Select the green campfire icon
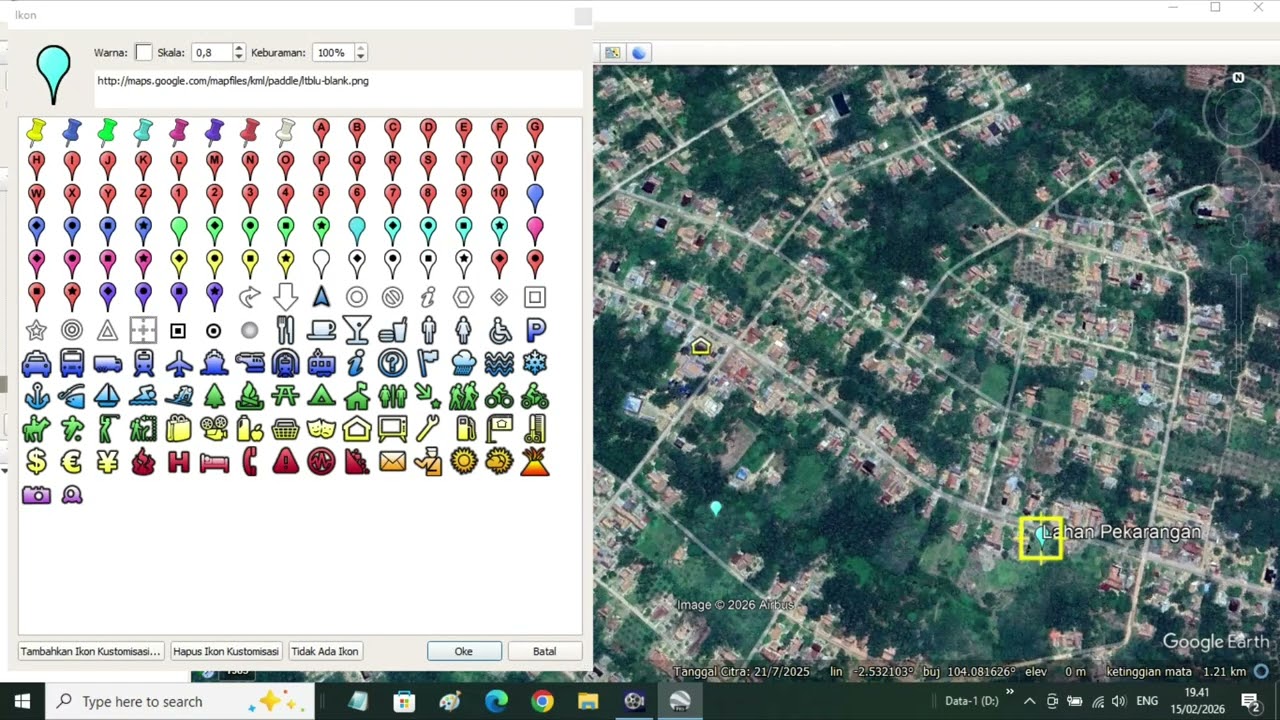The height and width of the screenshot is (720, 1280). point(250,396)
